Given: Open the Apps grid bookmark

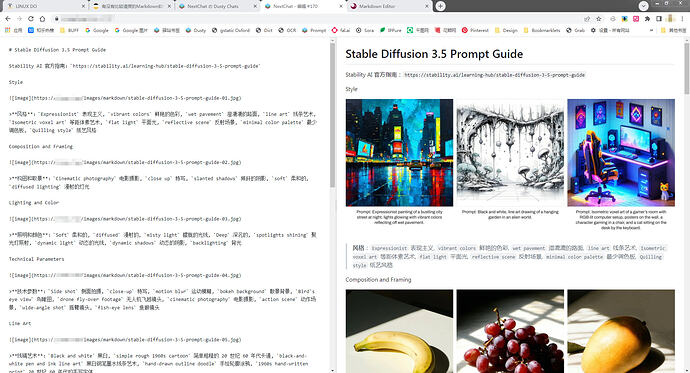Looking at the screenshot, I should [x=13, y=30].
